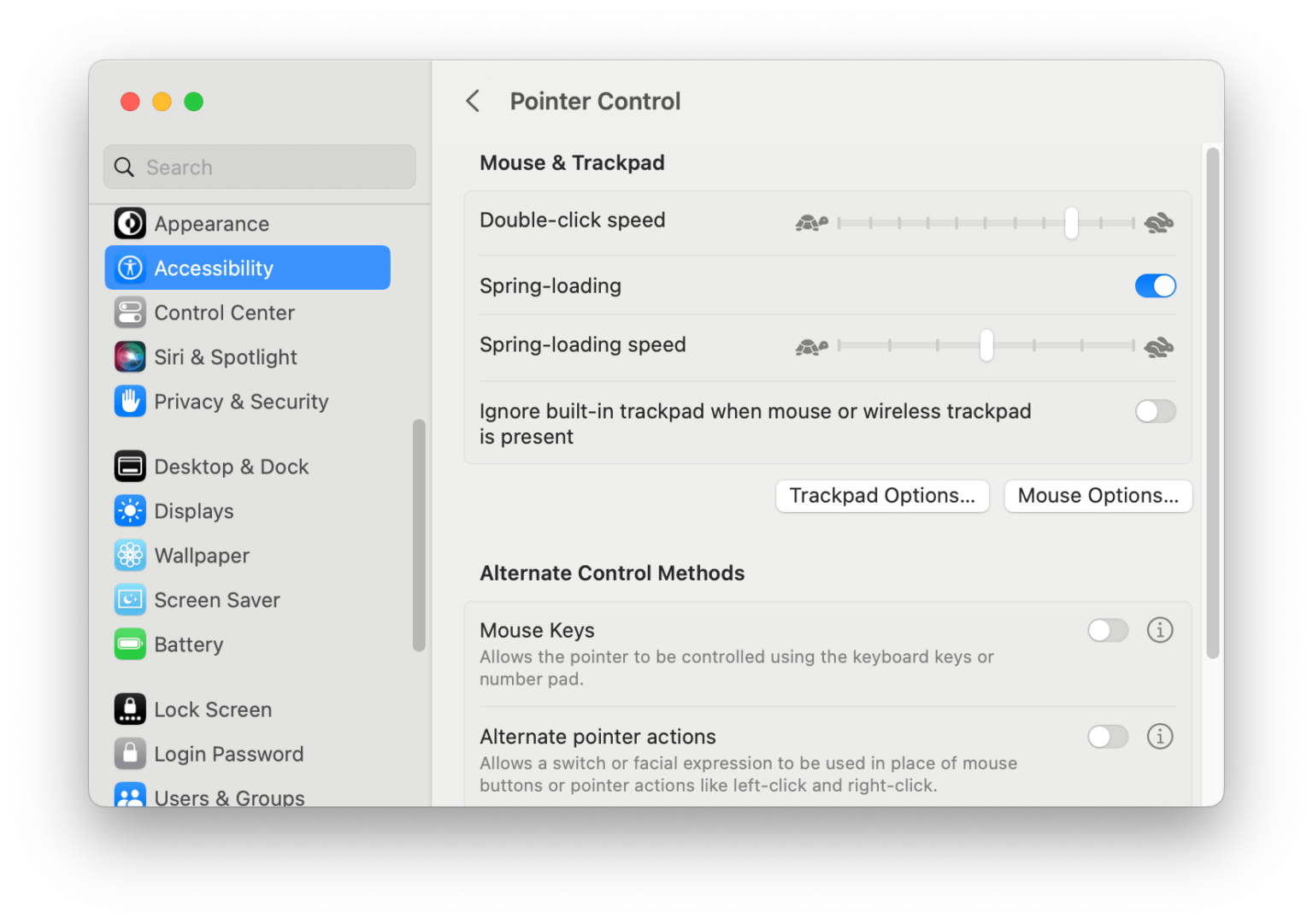Image resolution: width=1313 pixels, height=924 pixels.
Task: Enable Ignore built-in trackpad toggle
Action: click(x=1155, y=411)
